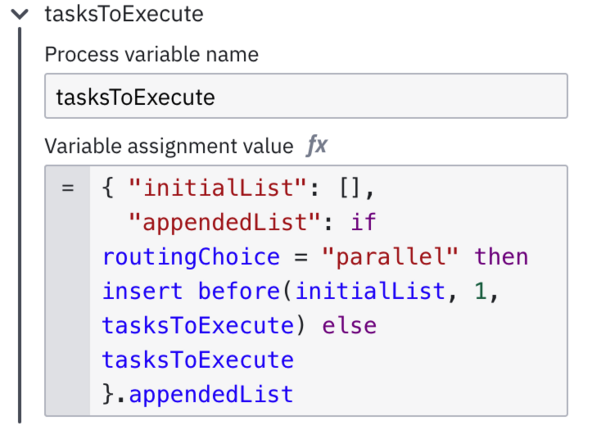
Task: Click the 'else' keyword in the expression
Action: click(x=349, y=326)
